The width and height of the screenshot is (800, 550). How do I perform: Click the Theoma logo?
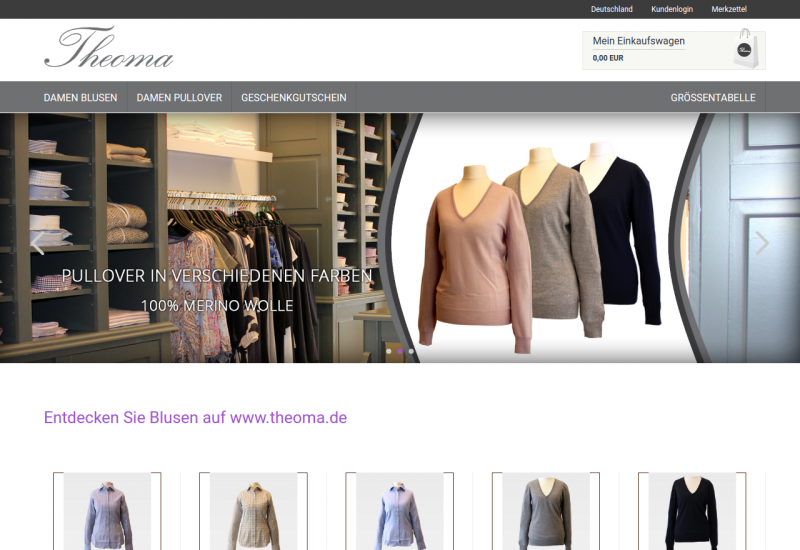click(108, 48)
